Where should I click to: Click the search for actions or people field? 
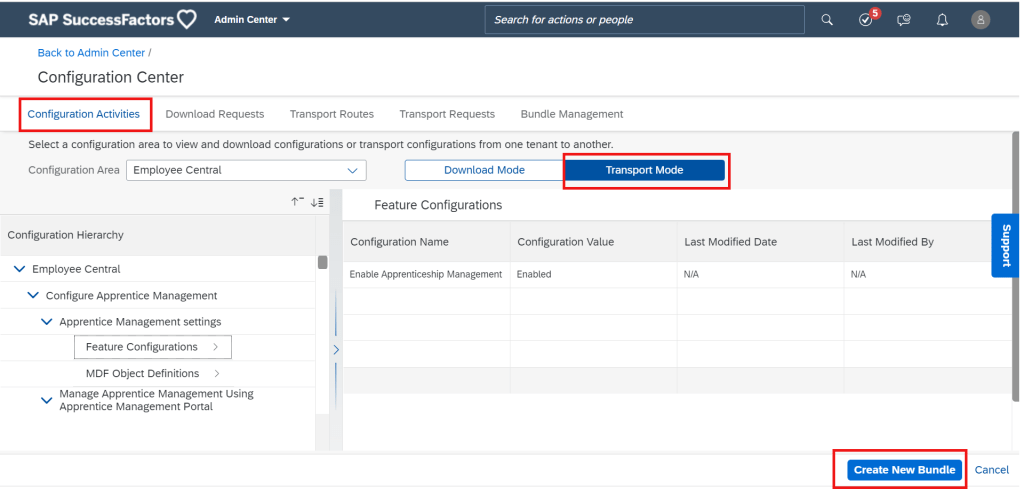645,20
